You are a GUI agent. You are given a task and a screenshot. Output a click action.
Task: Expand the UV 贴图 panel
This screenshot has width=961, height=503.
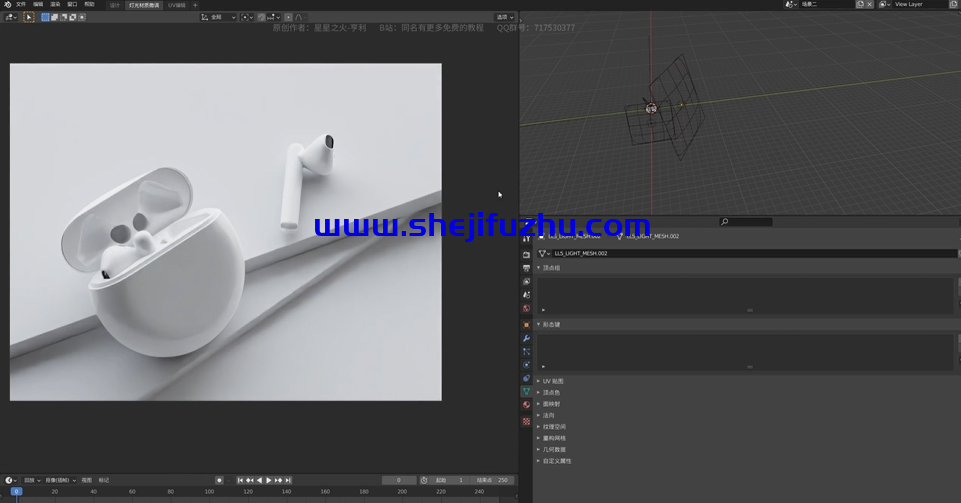[553, 381]
